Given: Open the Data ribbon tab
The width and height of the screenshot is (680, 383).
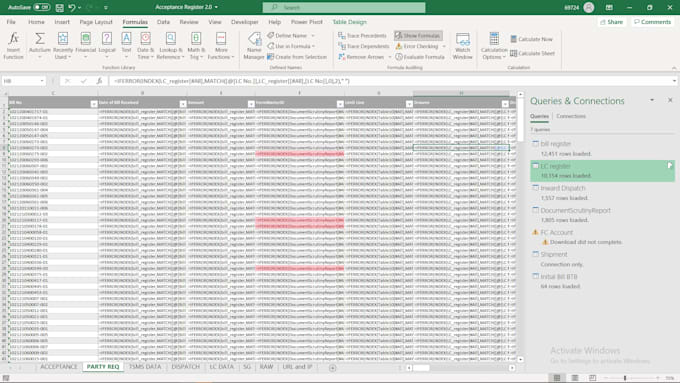Looking at the screenshot, I should click(163, 22).
